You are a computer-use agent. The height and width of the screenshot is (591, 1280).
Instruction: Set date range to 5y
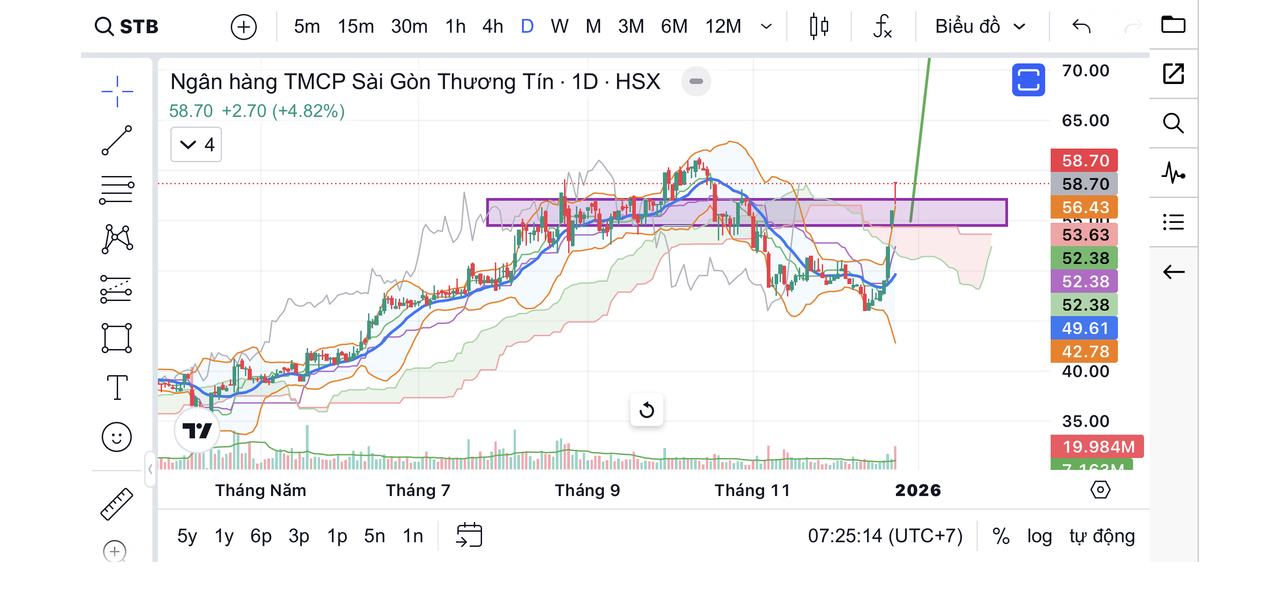[x=187, y=536]
